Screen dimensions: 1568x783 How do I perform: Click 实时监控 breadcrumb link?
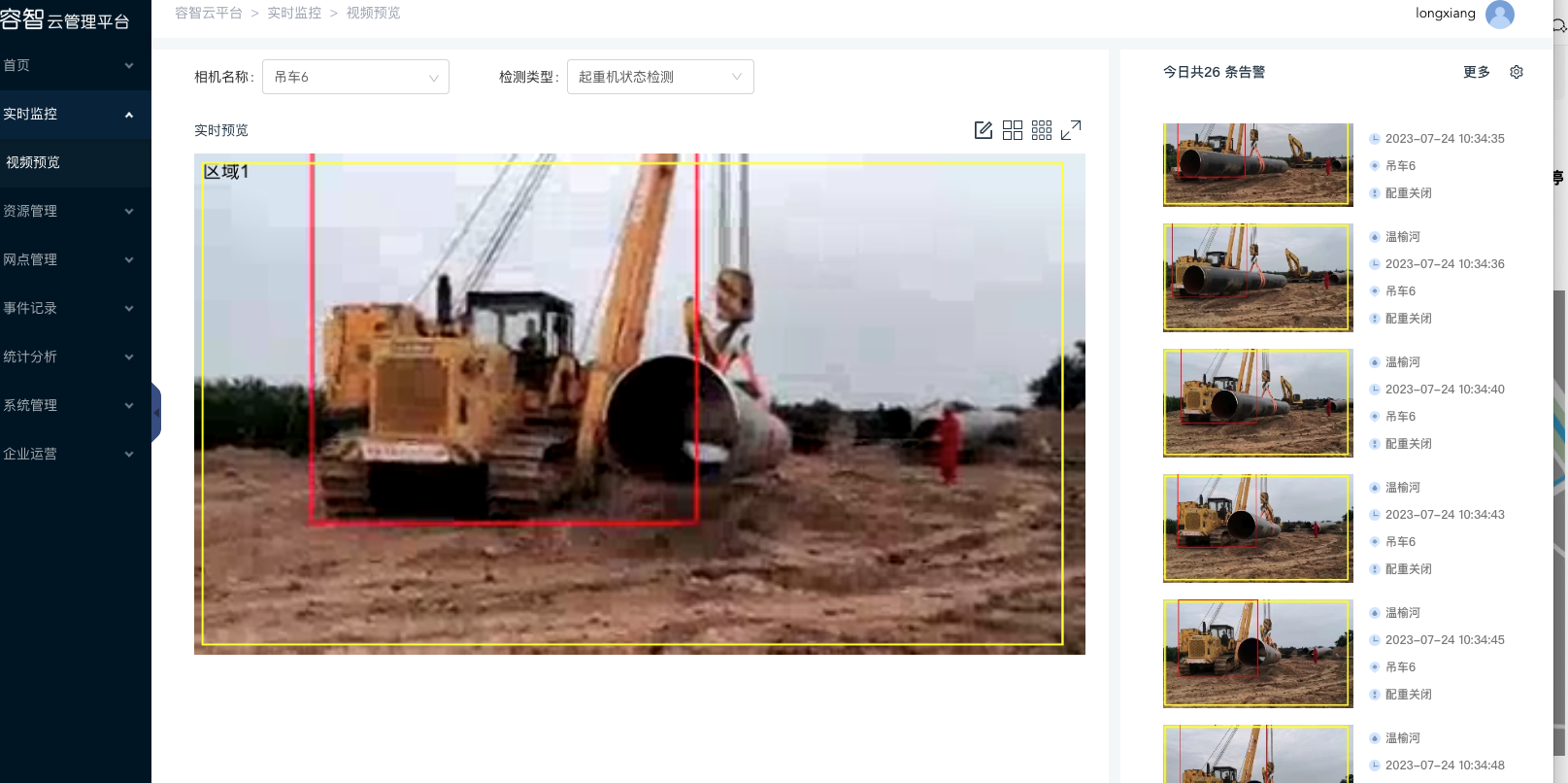coord(294,13)
